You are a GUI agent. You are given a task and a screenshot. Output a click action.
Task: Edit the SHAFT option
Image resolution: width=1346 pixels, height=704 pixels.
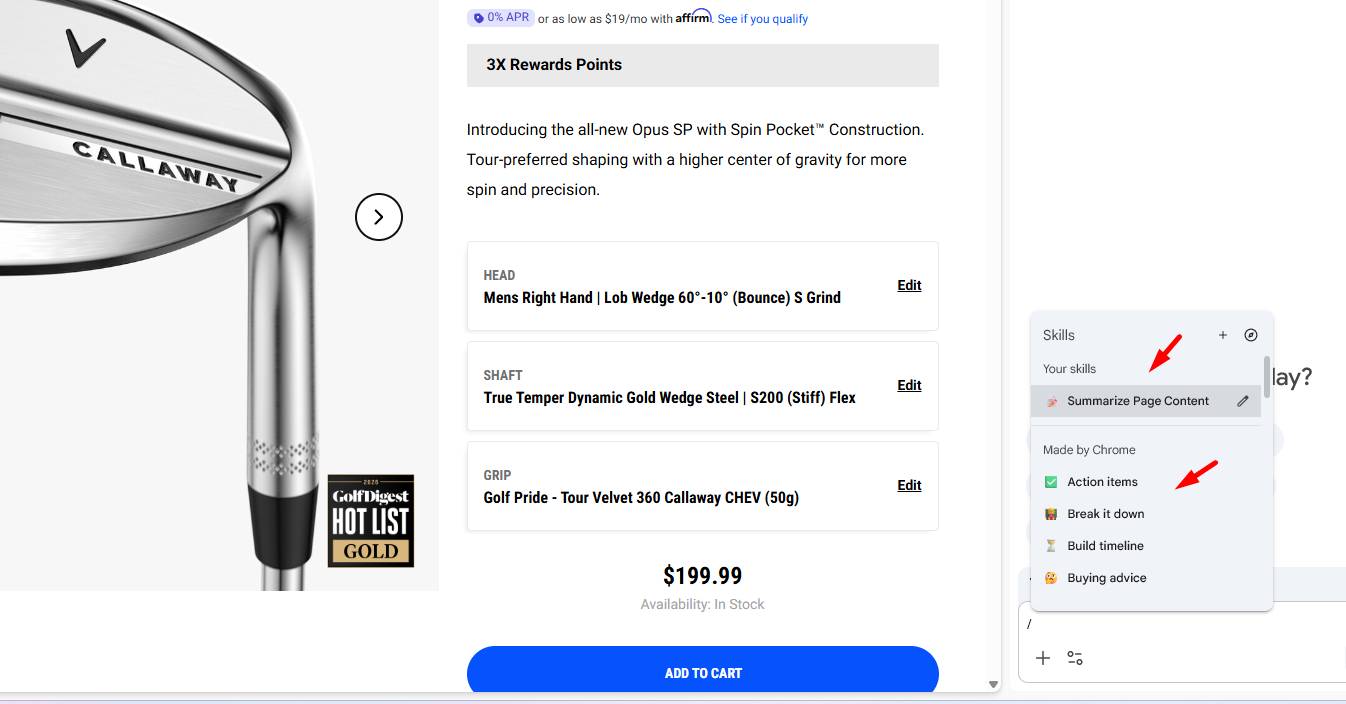pos(909,385)
